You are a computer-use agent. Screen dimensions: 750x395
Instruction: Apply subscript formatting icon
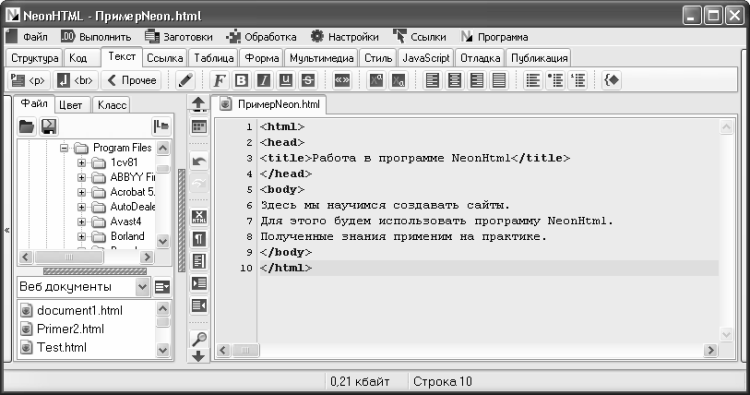pyautogui.click(x=398, y=80)
